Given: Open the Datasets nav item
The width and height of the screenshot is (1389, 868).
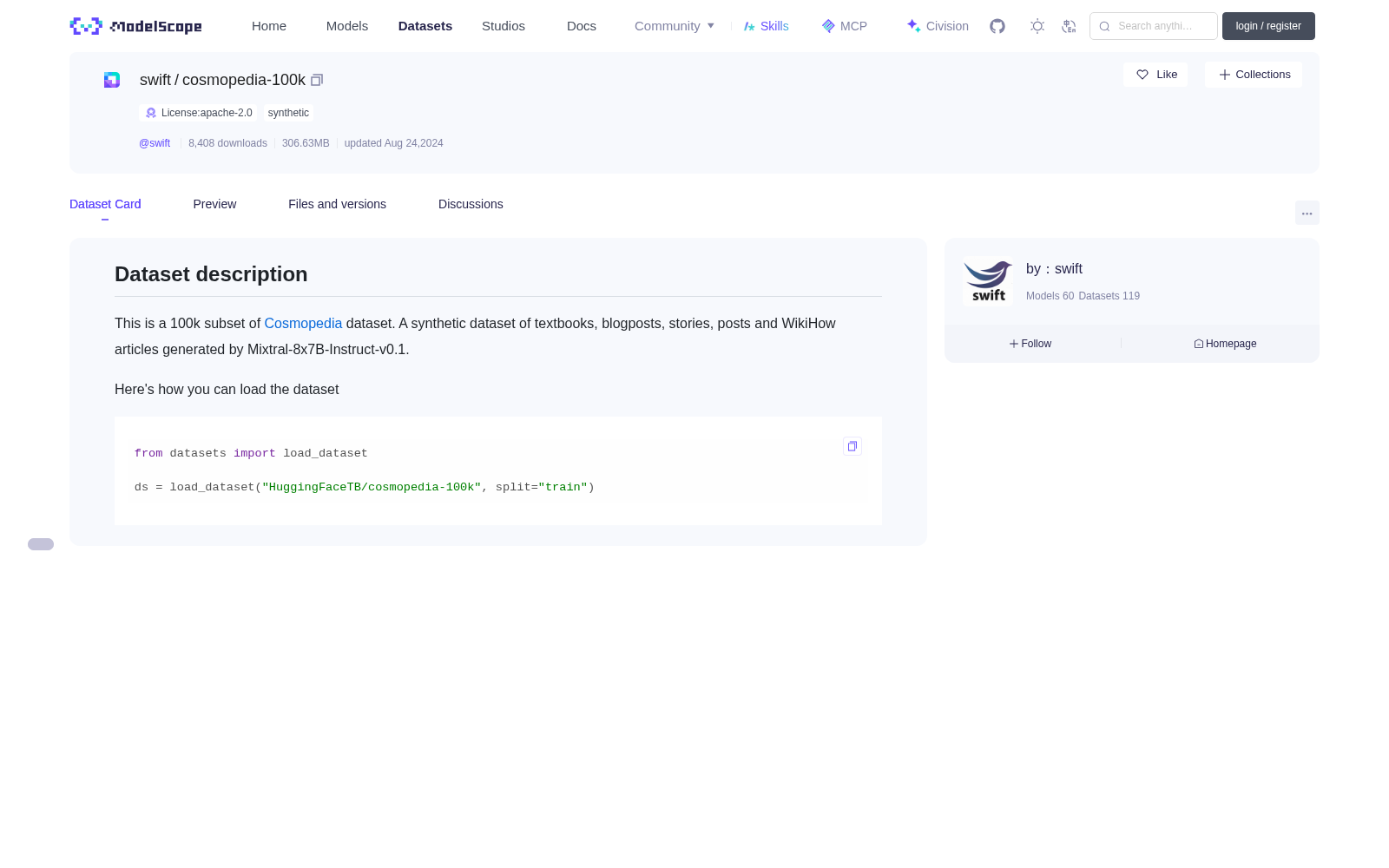Looking at the screenshot, I should click(425, 26).
